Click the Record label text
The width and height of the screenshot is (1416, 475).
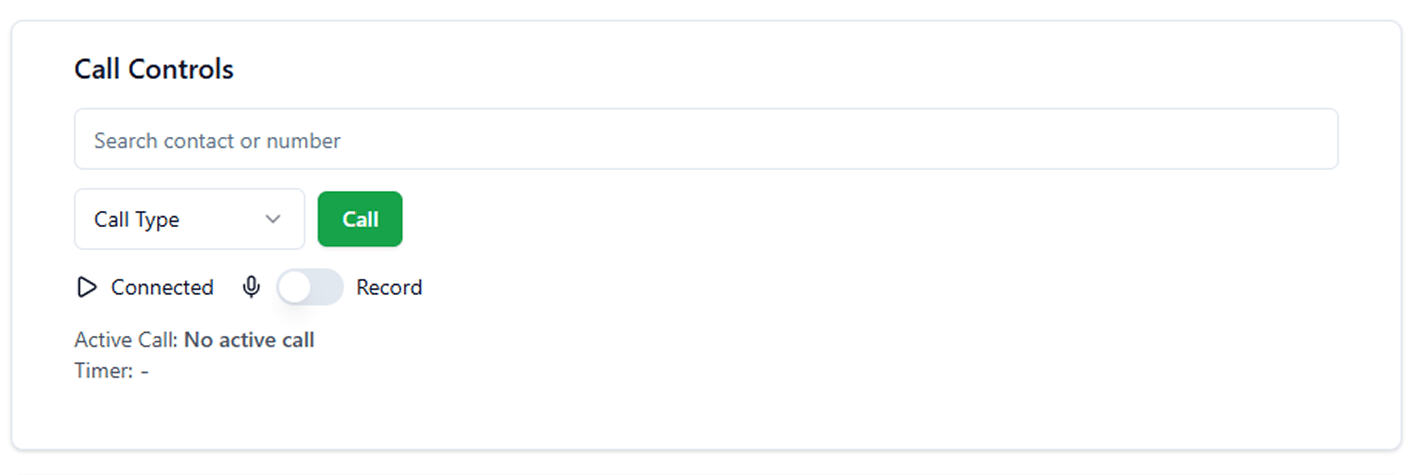[389, 288]
